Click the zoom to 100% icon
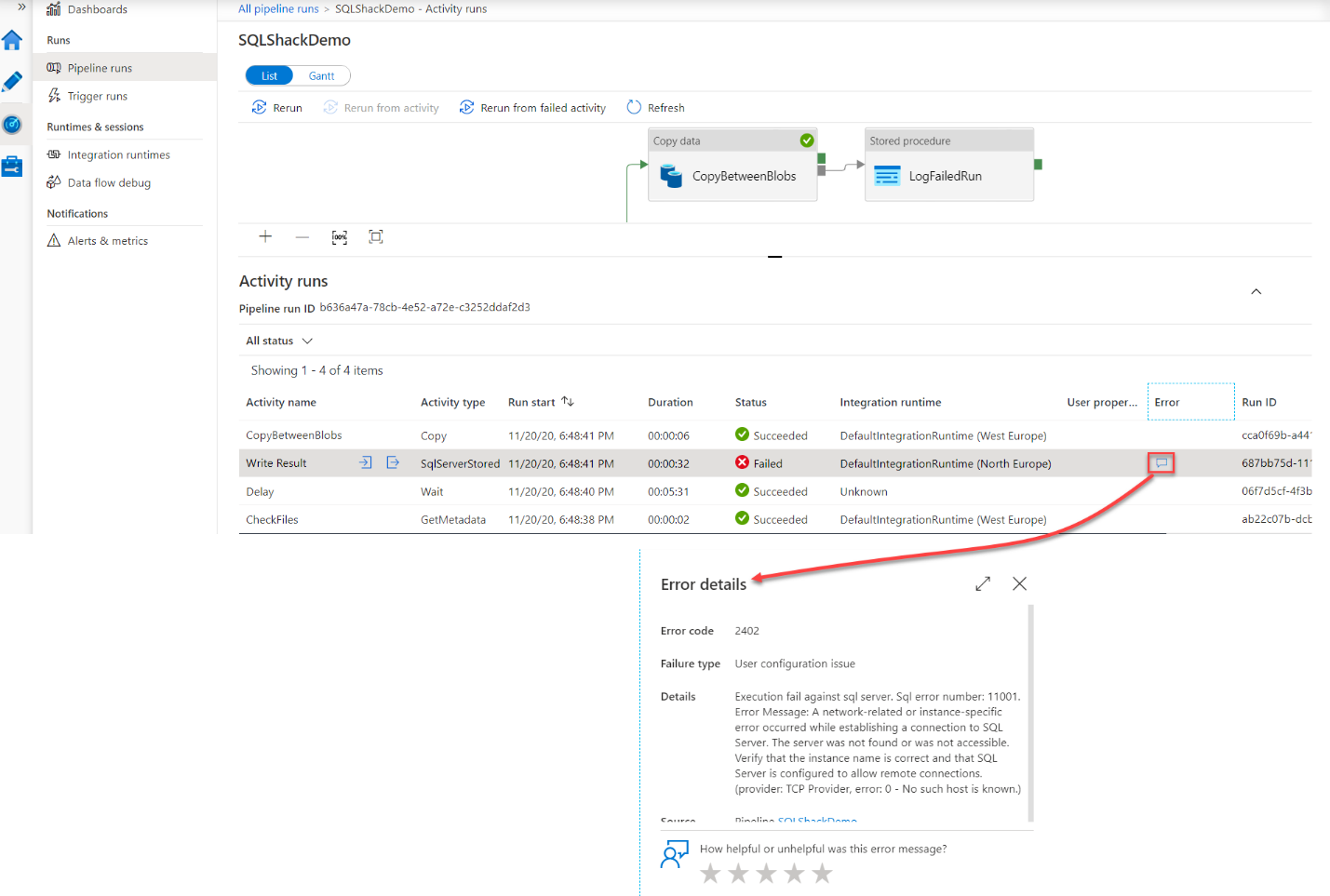 pos(340,237)
